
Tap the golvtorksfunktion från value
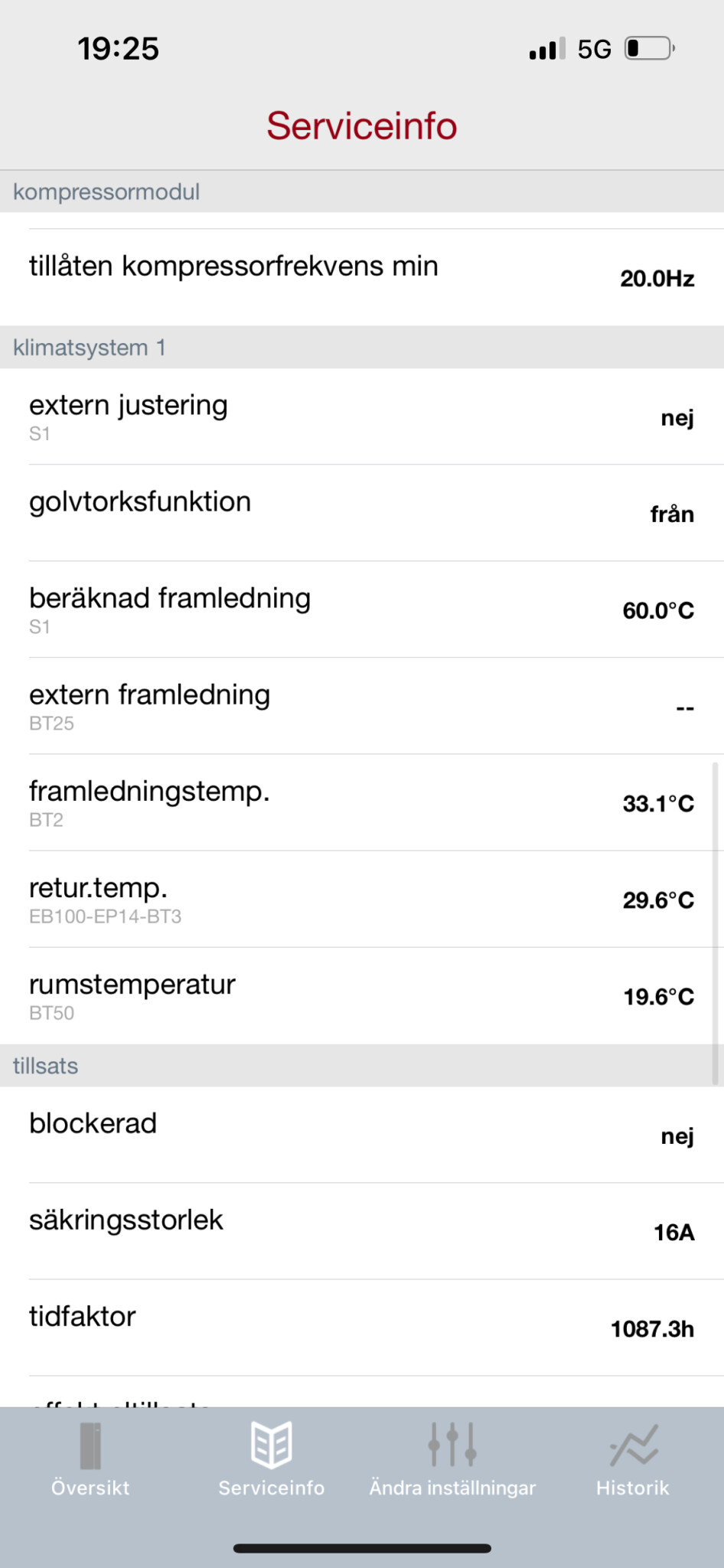(671, 514)
